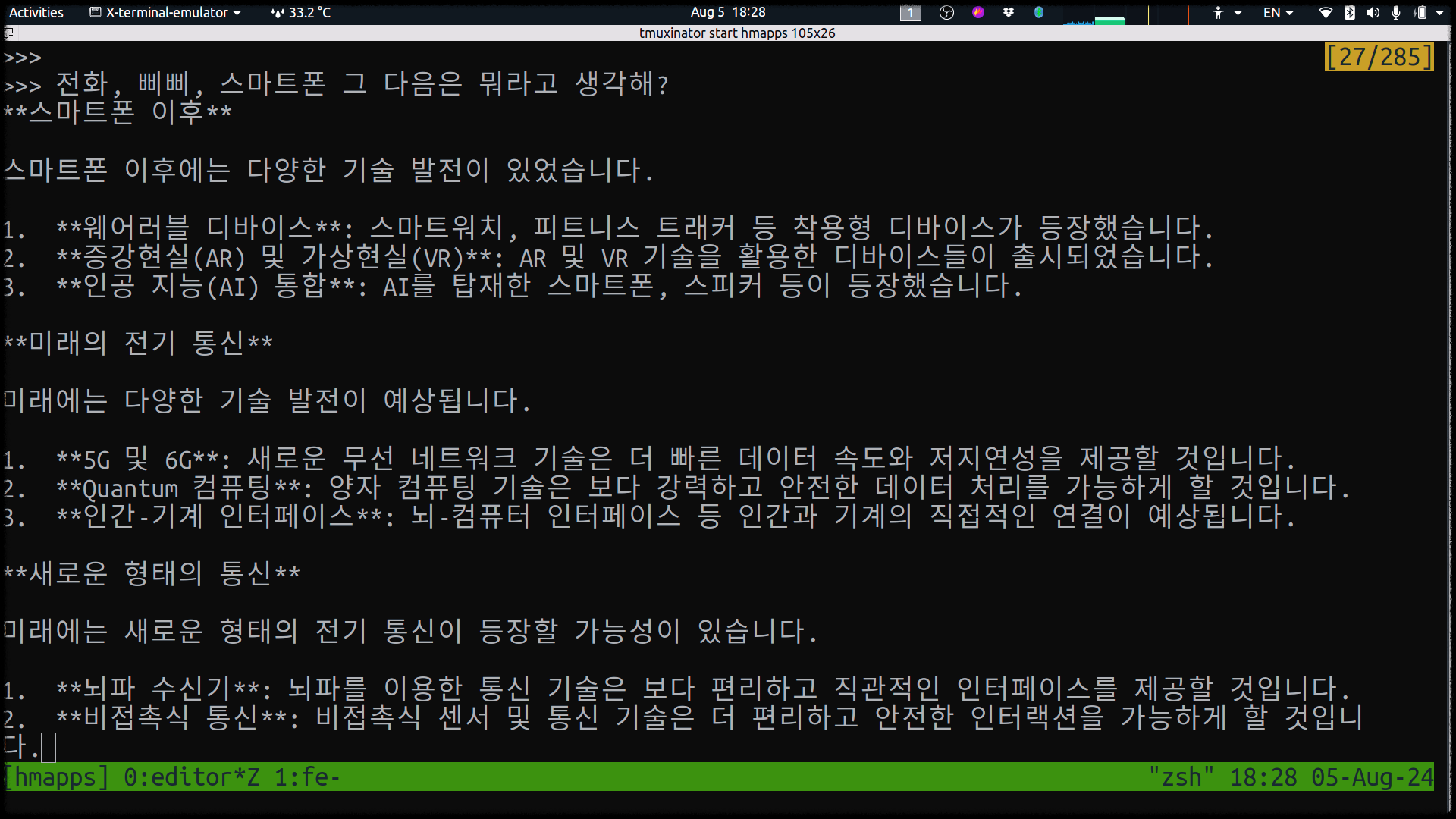Open the clock showing Aug 5 18:28
Screen dimensions: 1456x819
click(727, 12)
